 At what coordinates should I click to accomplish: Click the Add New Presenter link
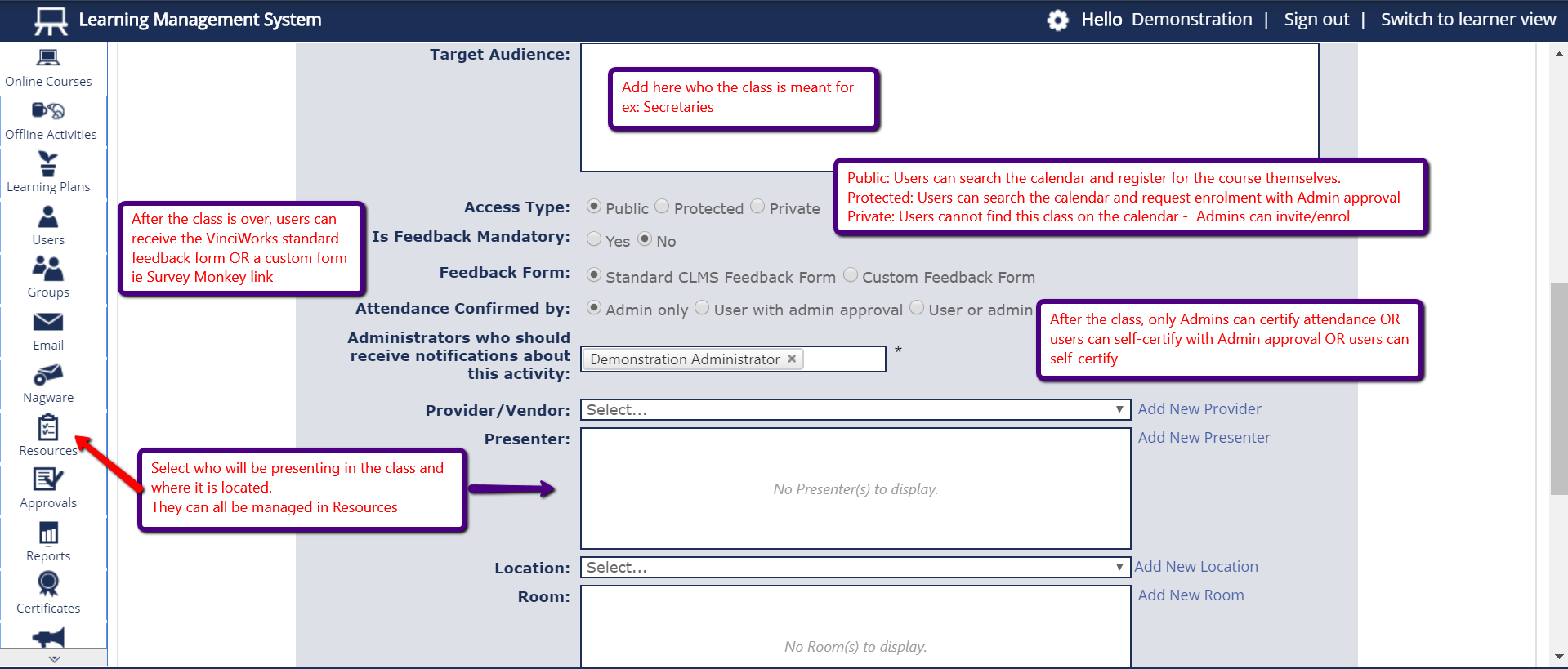[x=1204, y=438]
